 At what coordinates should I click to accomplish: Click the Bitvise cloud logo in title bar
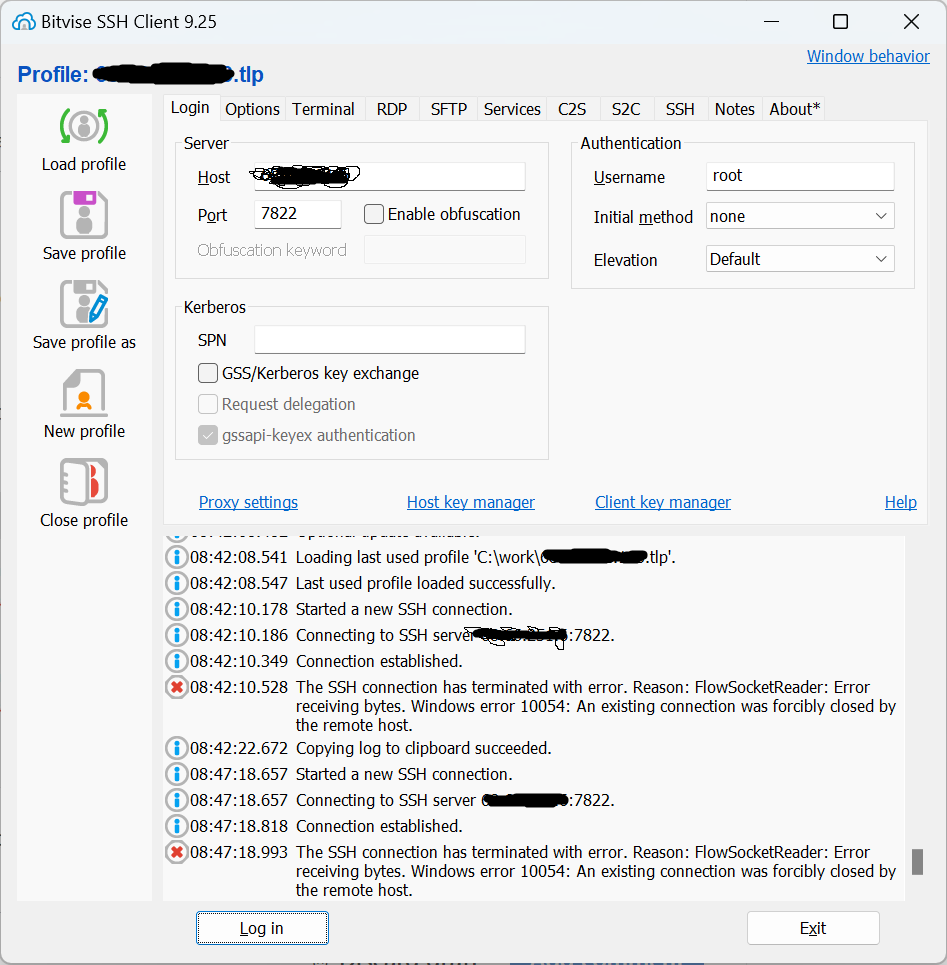pos(24,22)
